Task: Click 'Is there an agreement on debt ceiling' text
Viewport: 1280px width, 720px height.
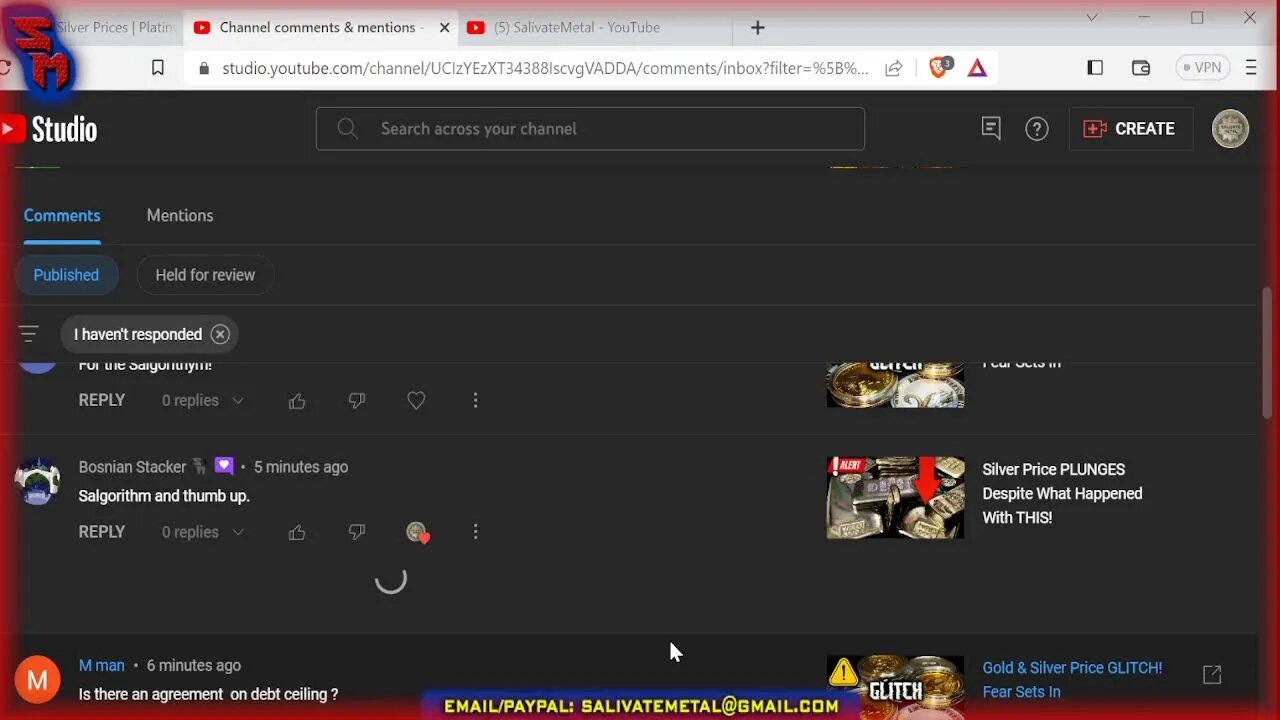Action: pyautogui.click(x=208, y=694)
